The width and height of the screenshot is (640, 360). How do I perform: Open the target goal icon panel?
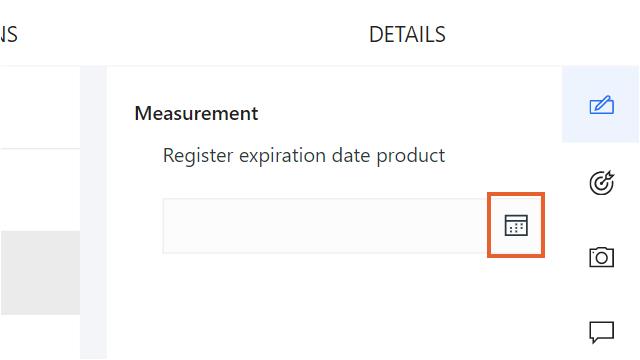pyautogui.click(x=601, y=182)
